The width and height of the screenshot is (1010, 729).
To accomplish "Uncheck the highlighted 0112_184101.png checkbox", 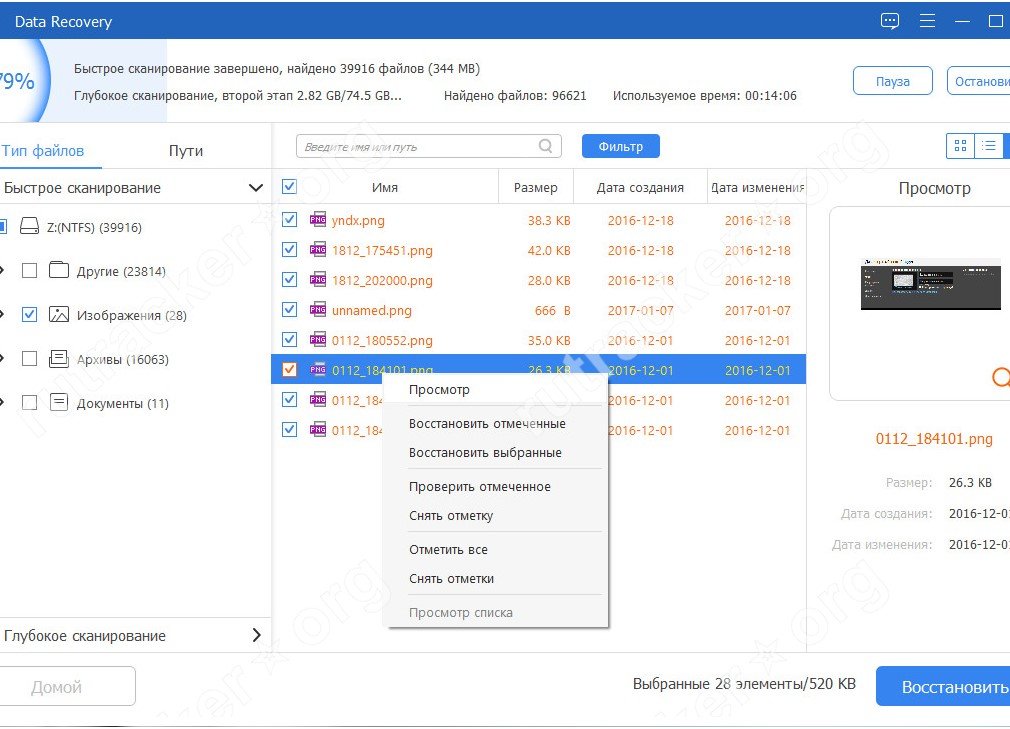I will (x=289, y=369).
